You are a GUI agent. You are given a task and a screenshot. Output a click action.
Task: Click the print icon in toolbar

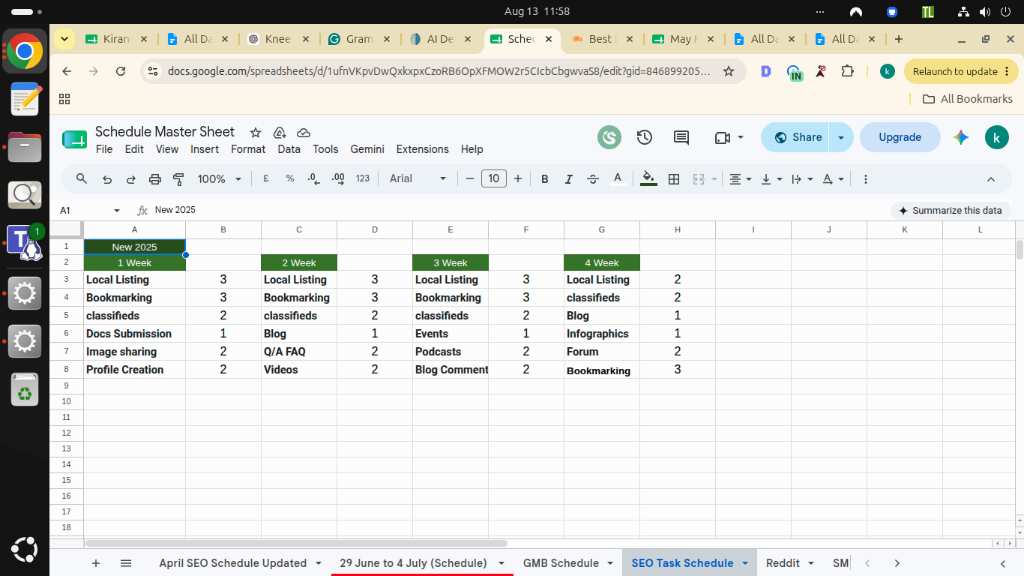pos(155,179)
